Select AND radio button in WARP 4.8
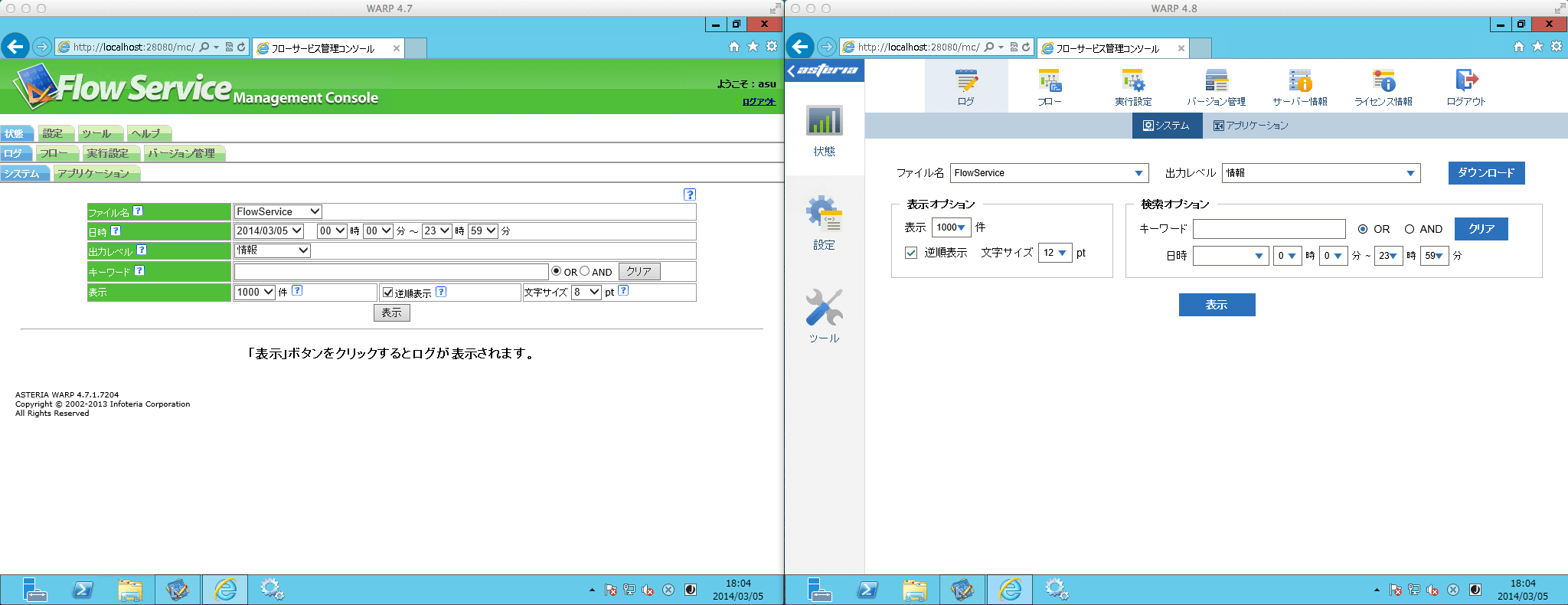Viewport: 1568px width, 605px height. point(1409,229)
